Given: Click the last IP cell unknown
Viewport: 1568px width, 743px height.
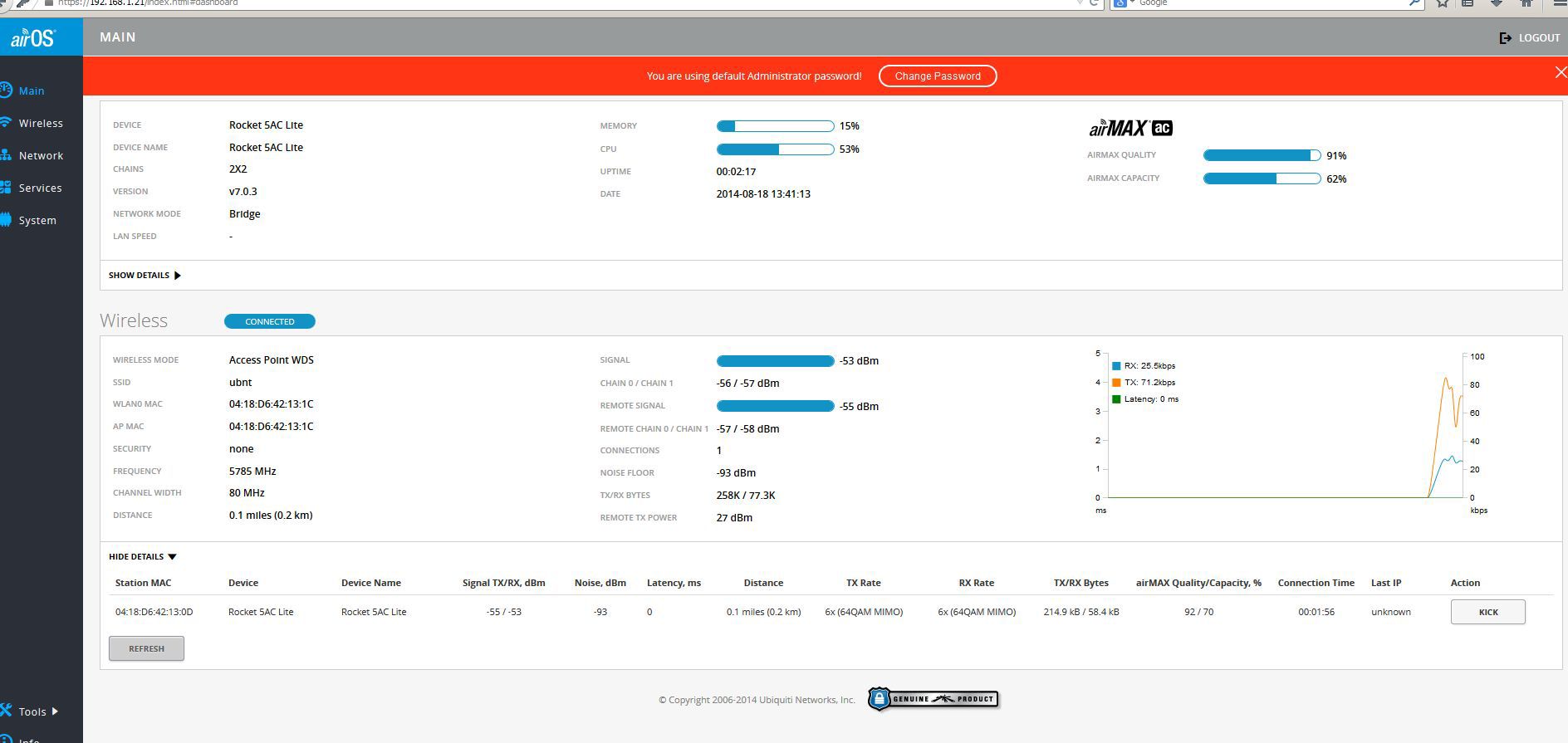Looking at the screenshot, I should pos(1391,612).
